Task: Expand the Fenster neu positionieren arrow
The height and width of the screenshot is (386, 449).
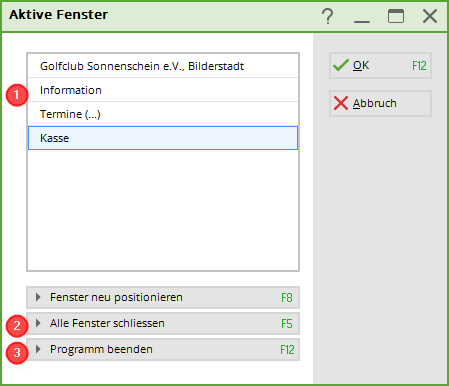Action: coord(38,297)
